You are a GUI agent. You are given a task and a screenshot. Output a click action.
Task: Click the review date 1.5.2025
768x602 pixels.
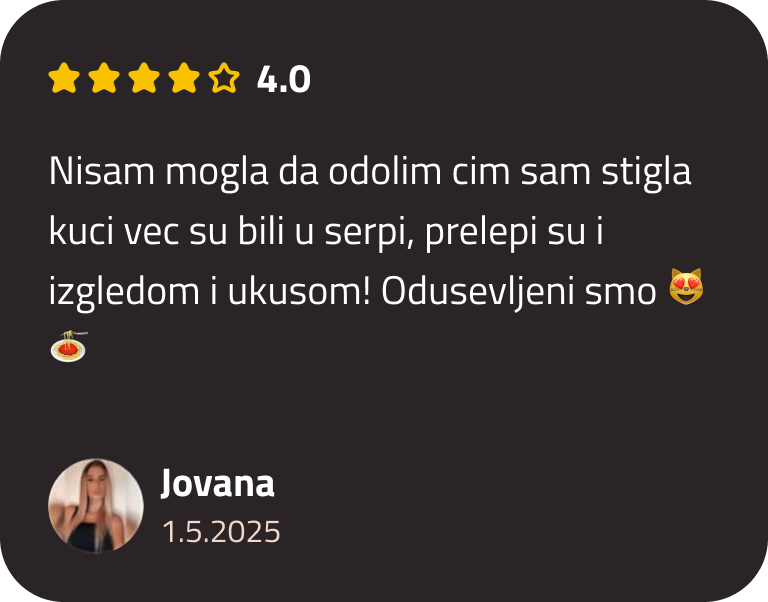tap(221, 532)
